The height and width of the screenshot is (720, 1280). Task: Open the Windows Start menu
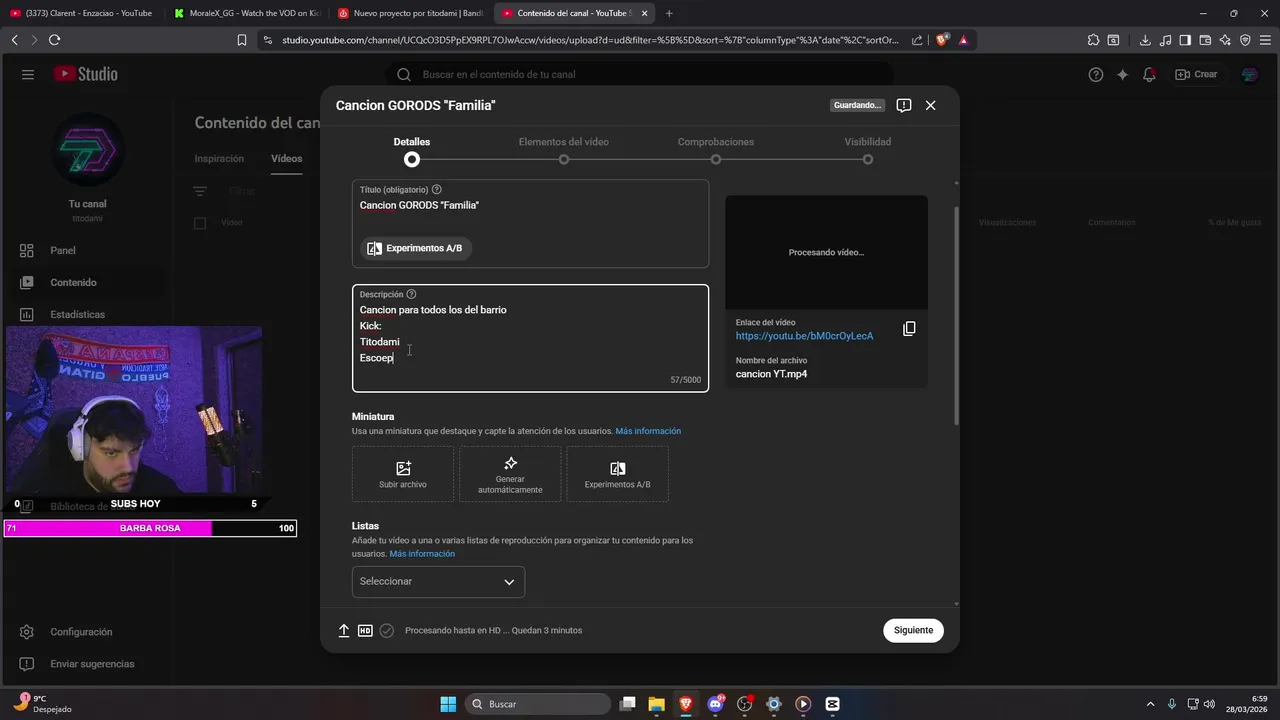[448, 704]
